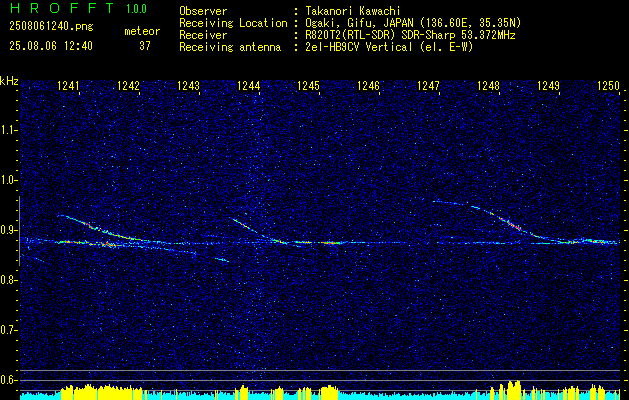
Task: Click the 1.1 kHz frequency label
Action: click(7, 130)
